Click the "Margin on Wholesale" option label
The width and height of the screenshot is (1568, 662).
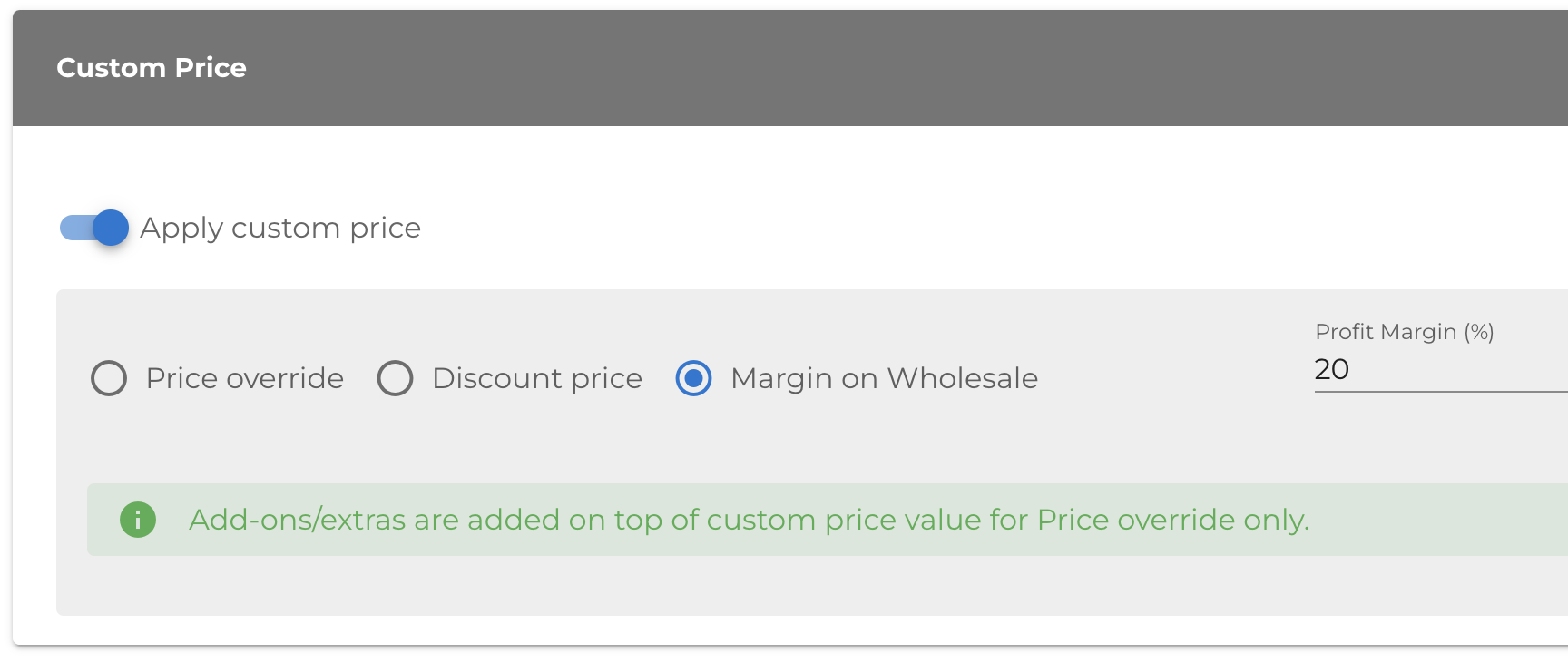[x=884, y=378]
